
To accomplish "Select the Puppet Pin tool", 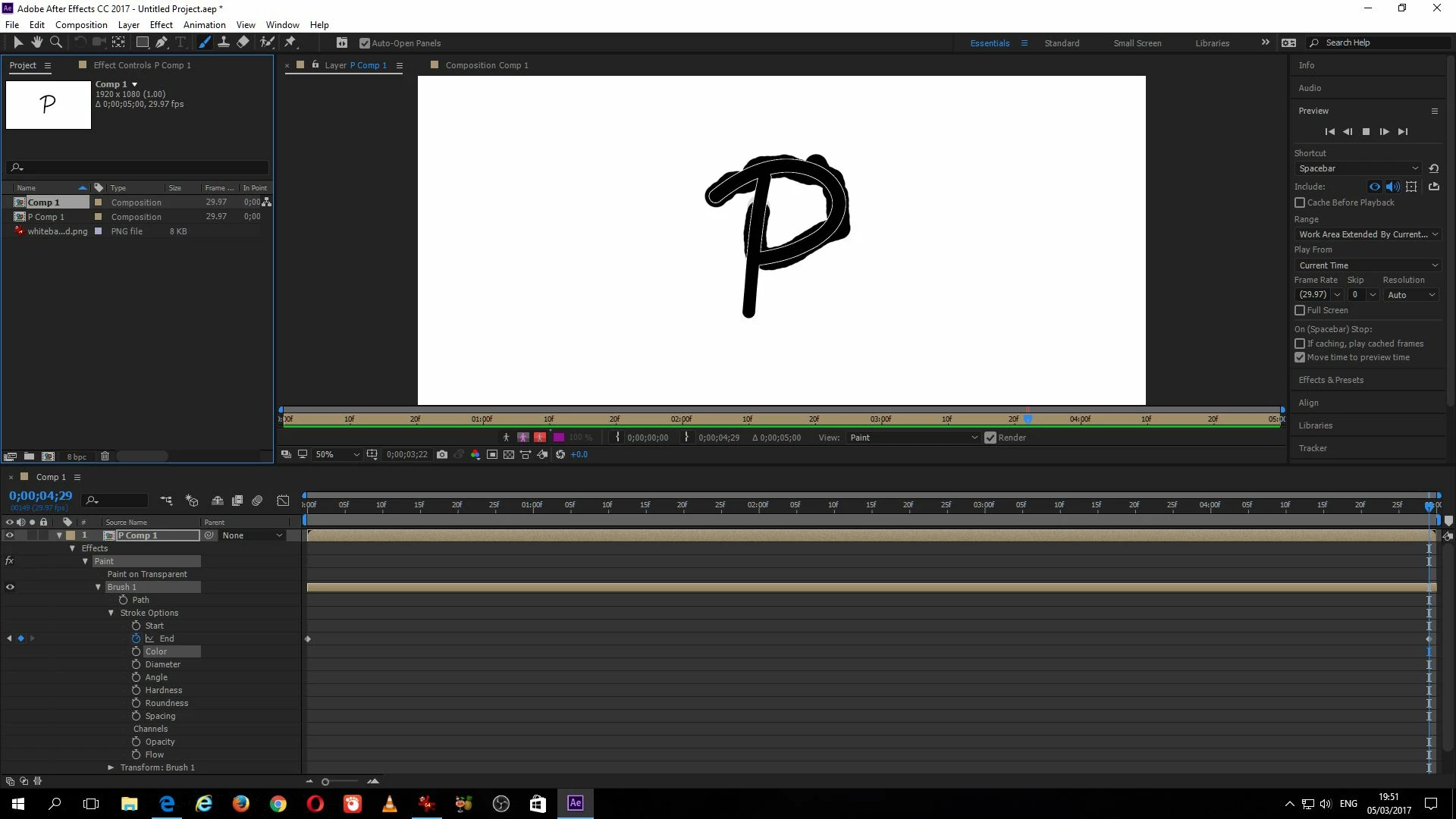I will (x=290, y=42).
